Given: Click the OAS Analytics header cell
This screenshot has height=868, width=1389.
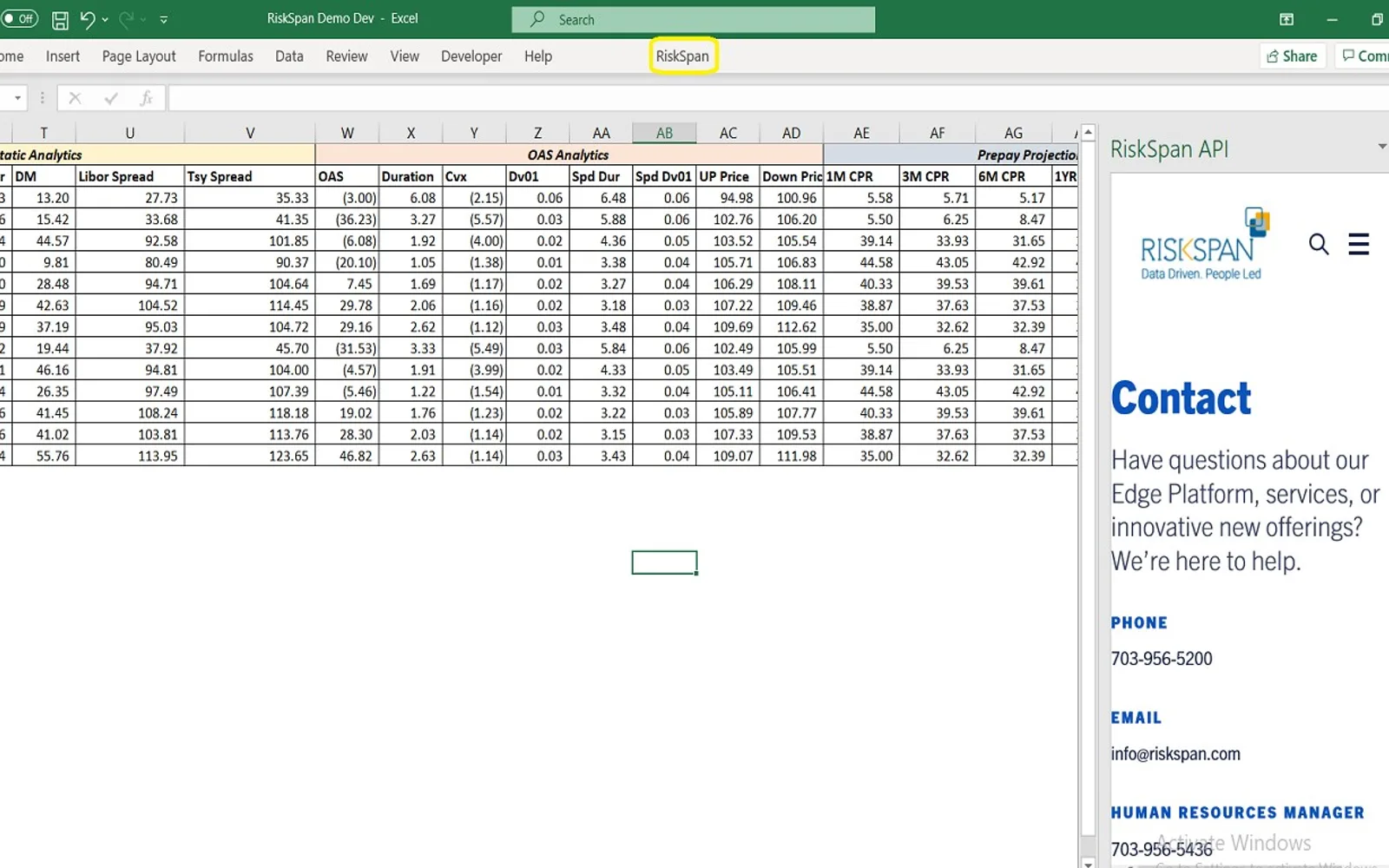Looking at the screenshot, I should pyautogui.click(x=569, y=155).
